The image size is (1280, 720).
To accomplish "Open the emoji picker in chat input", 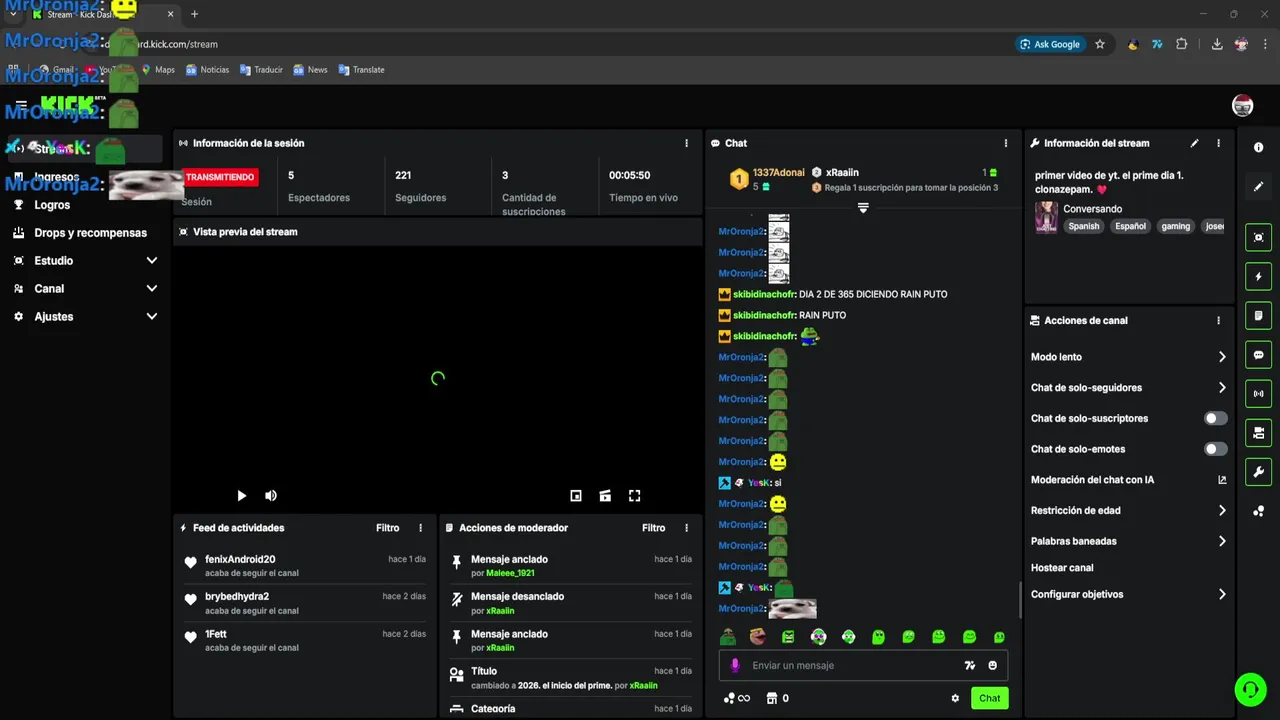I will coord(993,666).
